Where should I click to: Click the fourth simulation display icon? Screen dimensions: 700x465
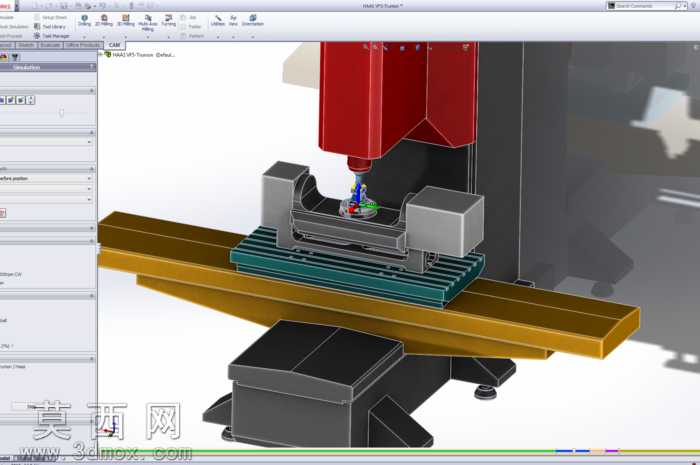(x=30, y=100)
